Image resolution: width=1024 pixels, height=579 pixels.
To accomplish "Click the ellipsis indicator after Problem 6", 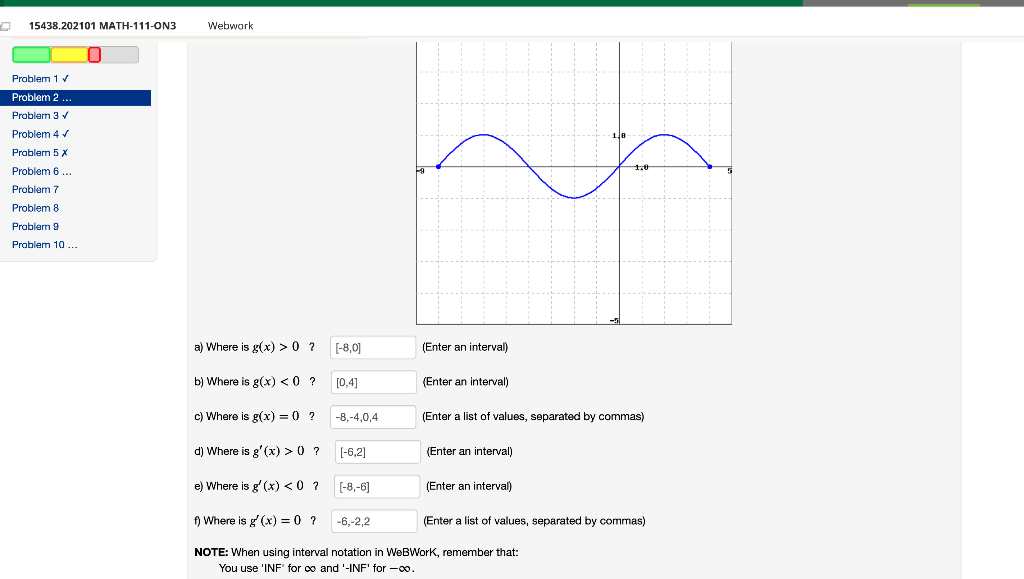I will (67, 171).
